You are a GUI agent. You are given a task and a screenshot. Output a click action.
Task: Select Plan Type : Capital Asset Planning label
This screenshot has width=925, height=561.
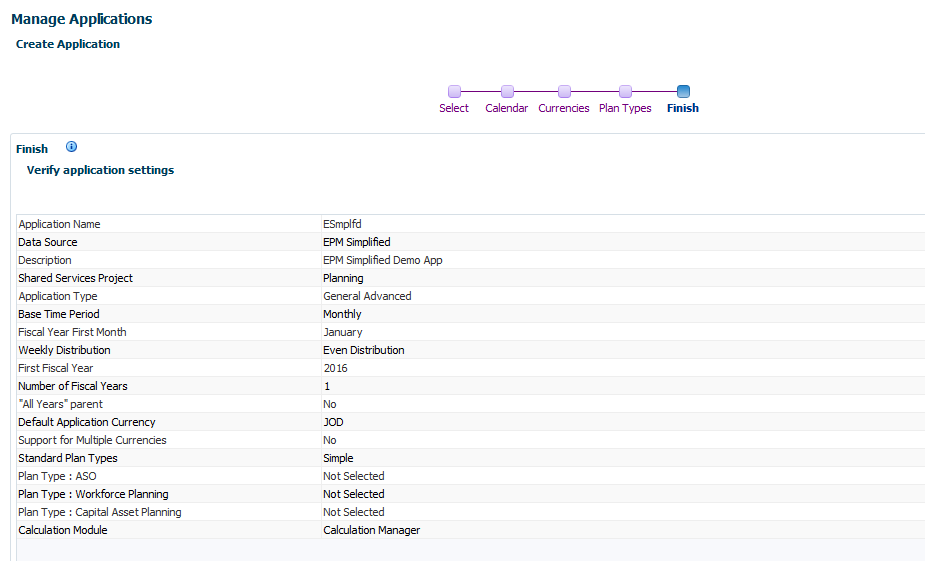coord(100,512)
